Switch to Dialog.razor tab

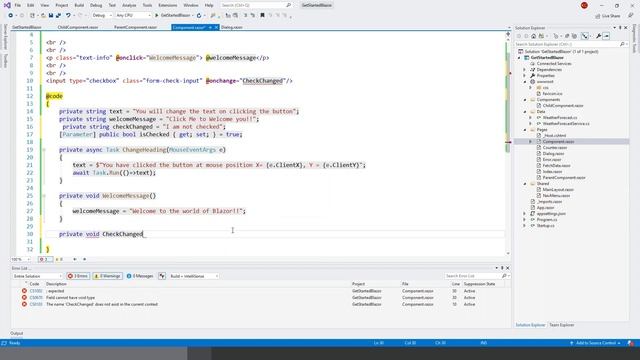[232, 27]
